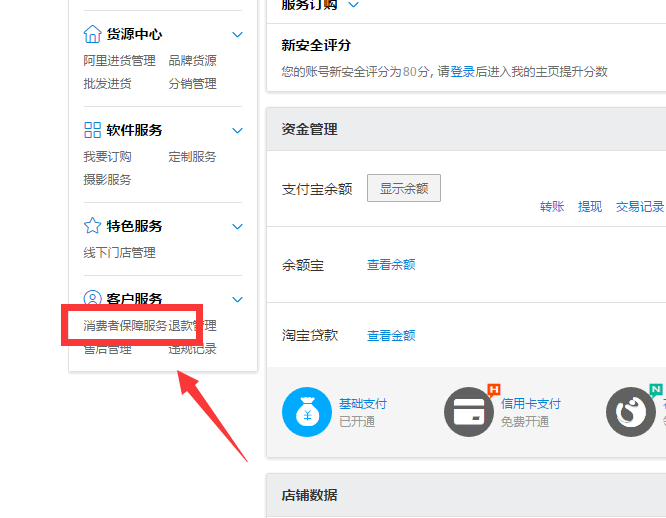The height and width of the screenshot is (518, 666).
Task: Open 摄影服务 menu item
Action: 107,180
